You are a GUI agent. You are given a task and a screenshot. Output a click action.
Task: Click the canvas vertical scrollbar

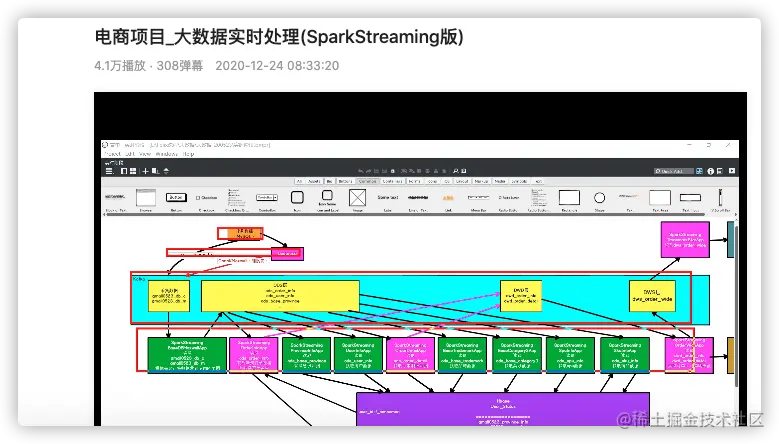(x=736, y=305)
